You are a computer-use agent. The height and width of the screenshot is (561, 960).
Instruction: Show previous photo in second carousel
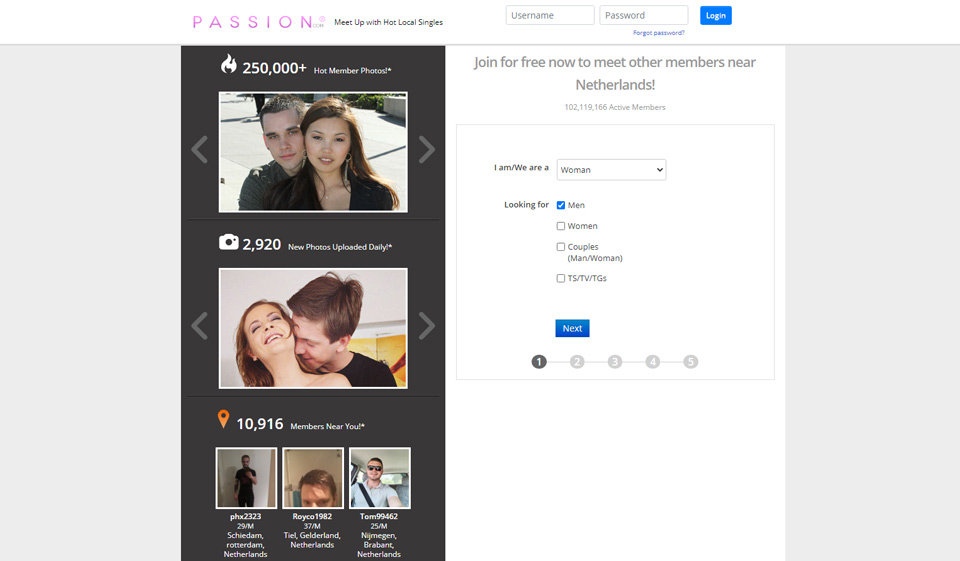[x=199, y=326]
